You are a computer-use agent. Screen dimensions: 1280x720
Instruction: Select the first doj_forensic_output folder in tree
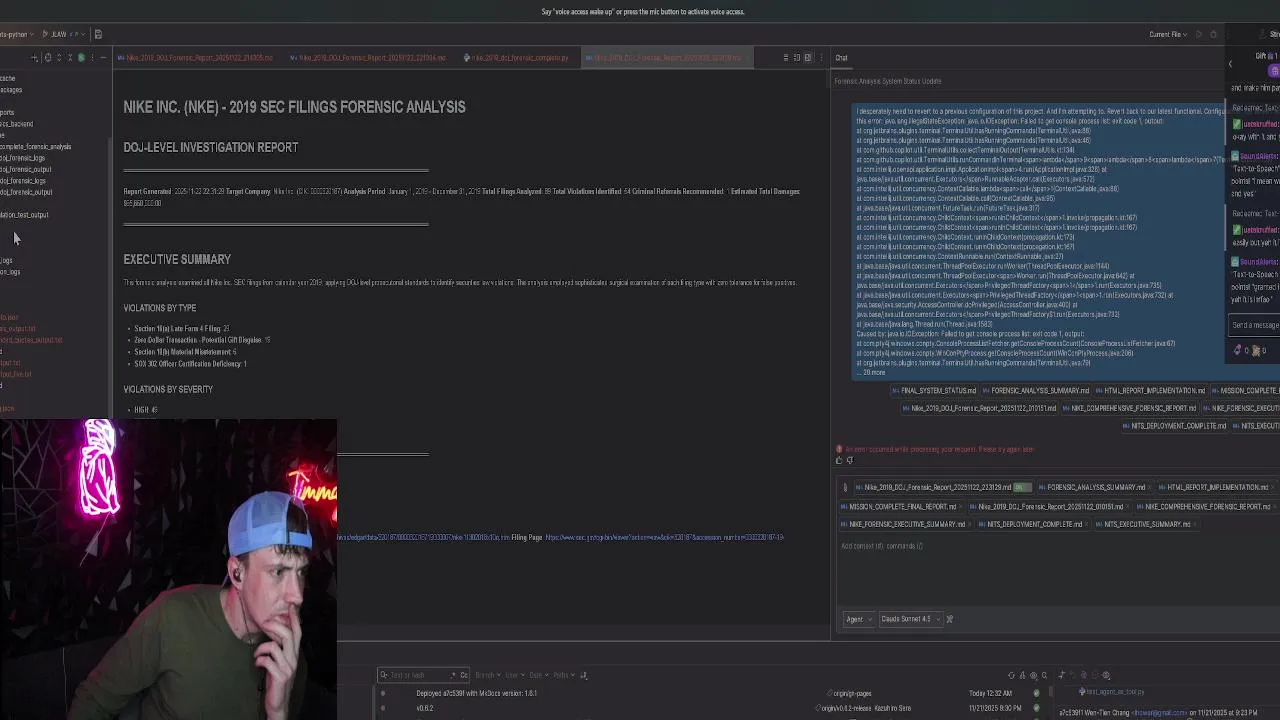coord(25,170)
